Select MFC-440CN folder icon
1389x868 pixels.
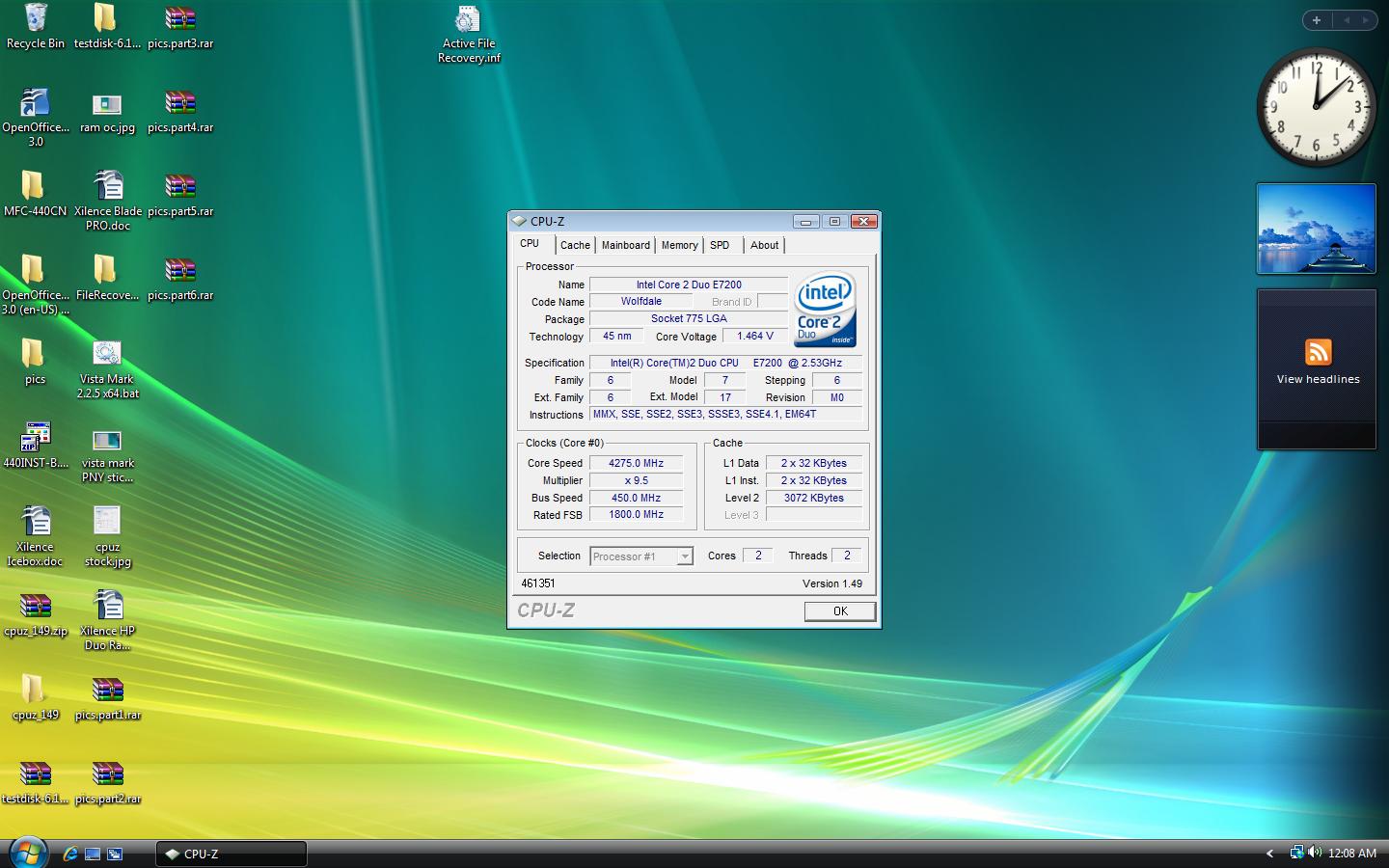(36, 194)
